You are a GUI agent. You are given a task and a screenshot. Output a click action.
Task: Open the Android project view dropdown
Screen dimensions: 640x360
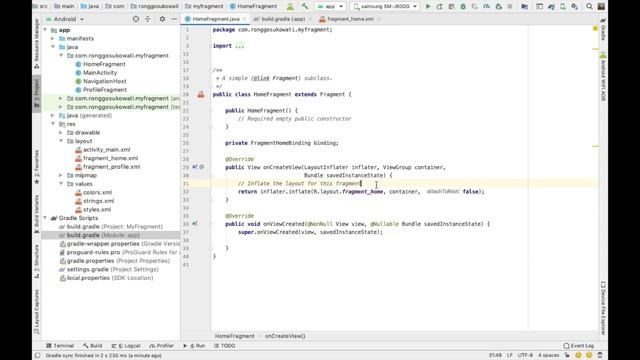65,19
